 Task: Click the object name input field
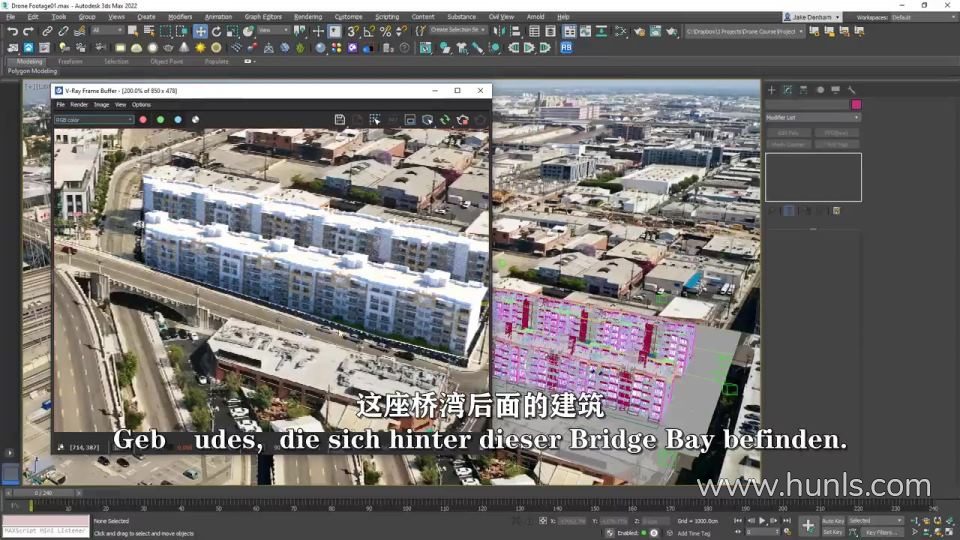(806, 105)
